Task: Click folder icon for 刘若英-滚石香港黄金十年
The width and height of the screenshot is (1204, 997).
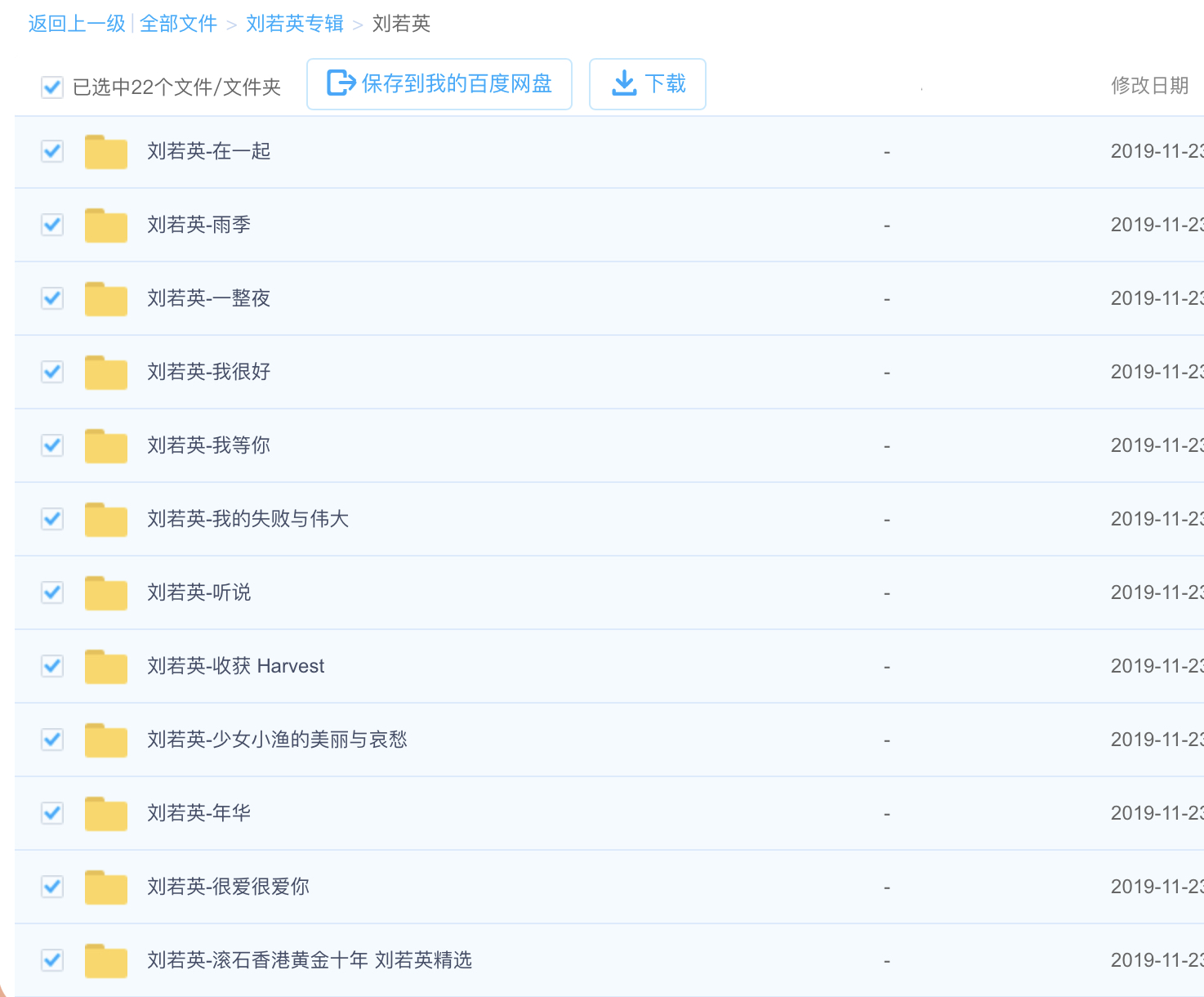Action: 106,961
